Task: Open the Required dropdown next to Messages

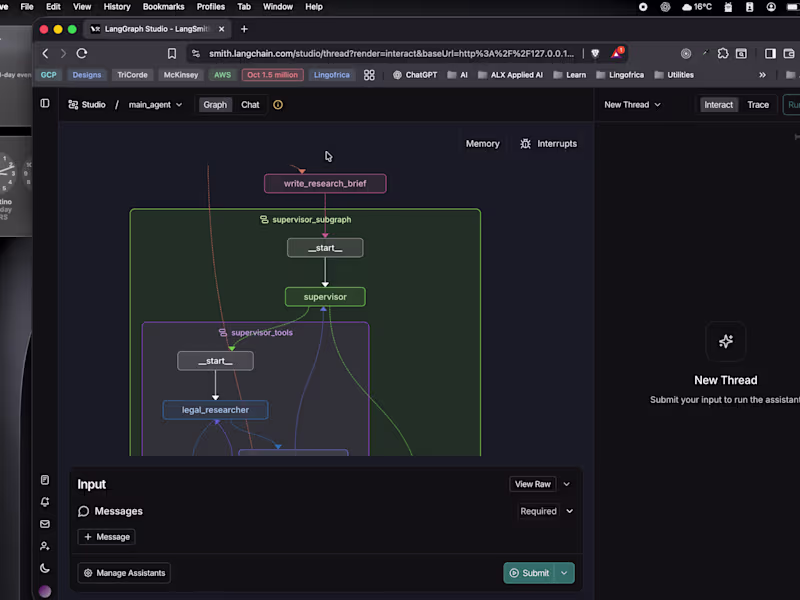Action: pyautogui.click(x=546, y=511)
